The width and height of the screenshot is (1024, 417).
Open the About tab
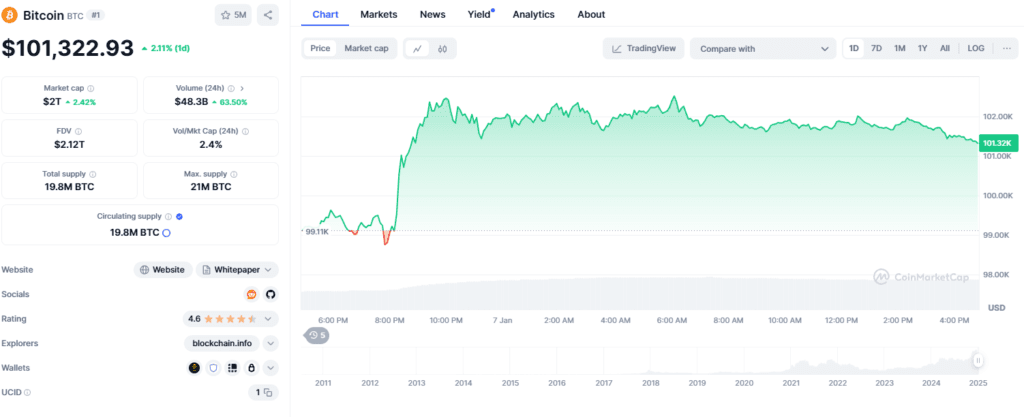pyautogui.click(x=591, y=14)
